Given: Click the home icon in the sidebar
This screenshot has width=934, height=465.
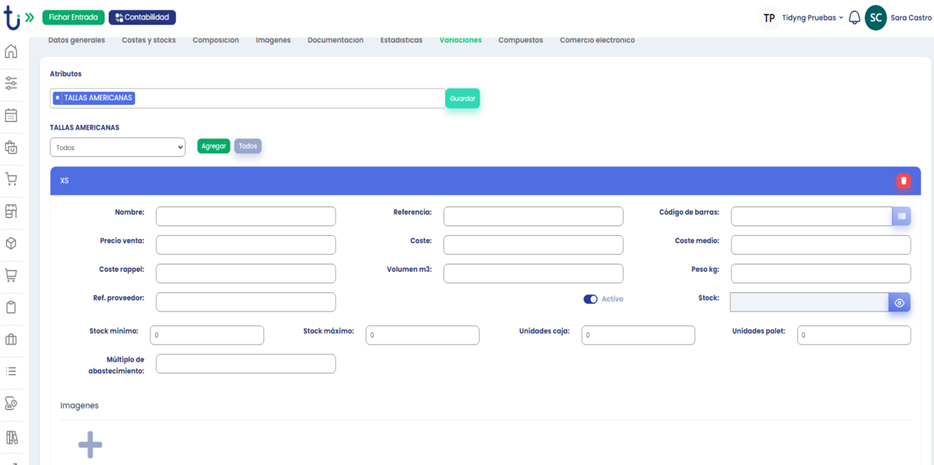Looking at the screenshot, I should point(11,51).
